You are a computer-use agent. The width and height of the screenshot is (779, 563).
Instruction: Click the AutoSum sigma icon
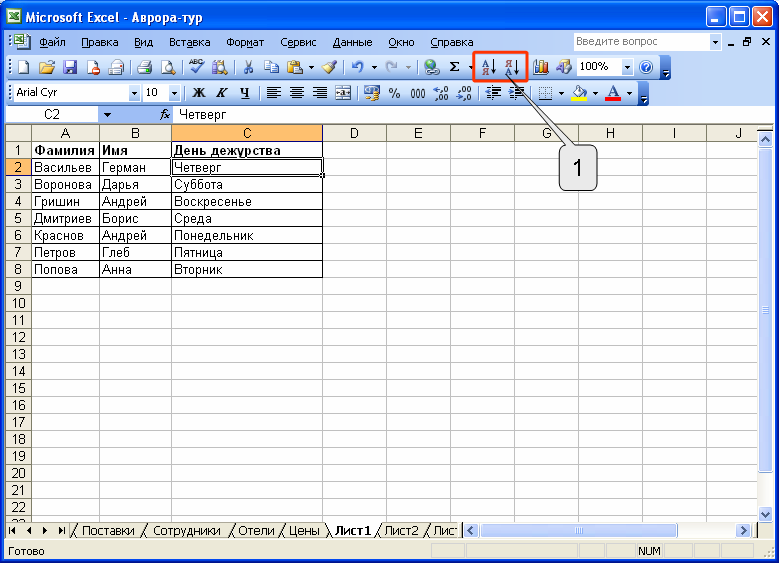point(454,67)
